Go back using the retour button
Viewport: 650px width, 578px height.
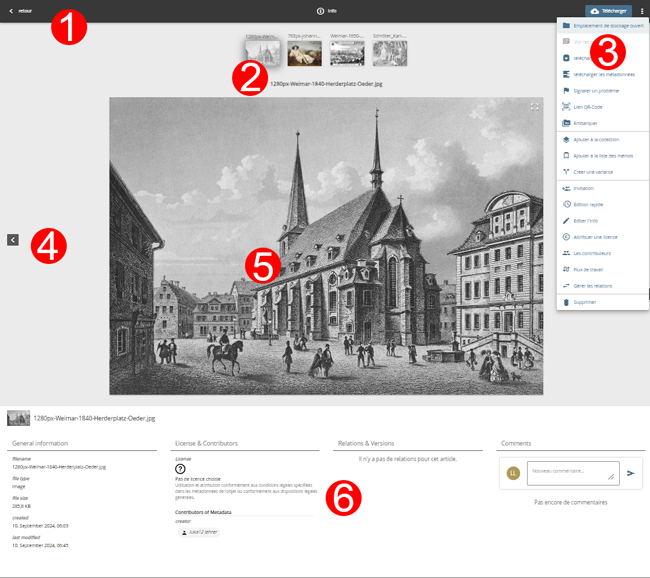click(x=20, y=11)
